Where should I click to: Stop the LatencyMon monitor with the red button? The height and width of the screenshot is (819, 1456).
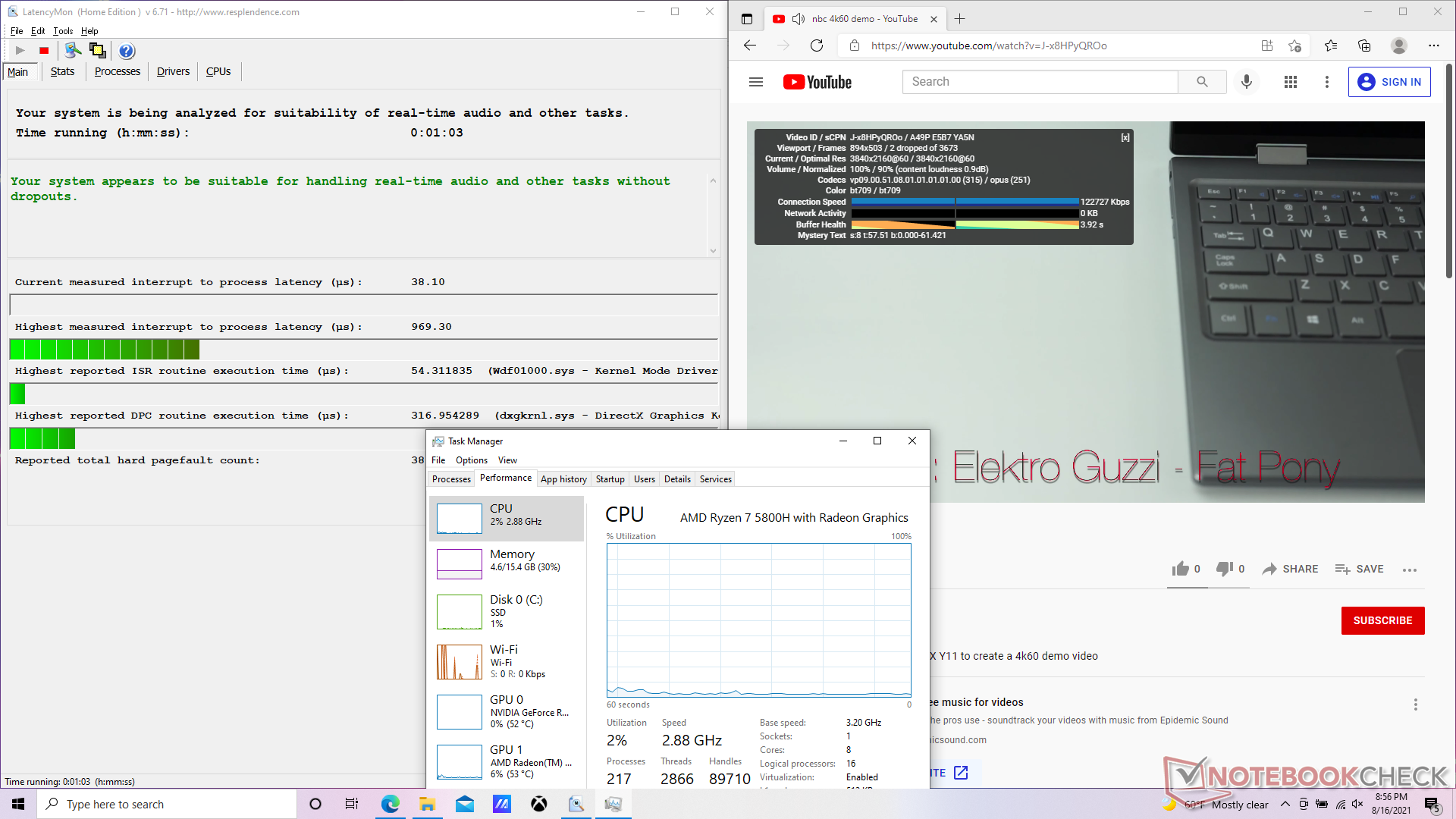44,51
